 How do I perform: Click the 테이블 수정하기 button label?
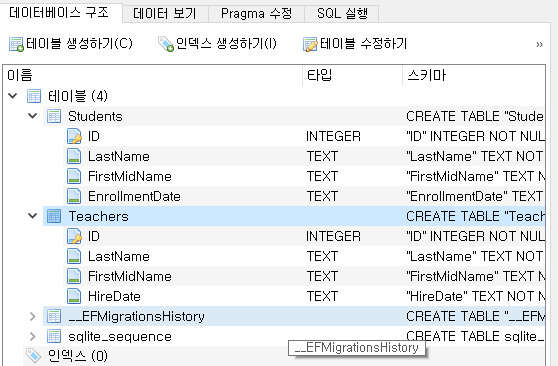(x=364, y=44)
